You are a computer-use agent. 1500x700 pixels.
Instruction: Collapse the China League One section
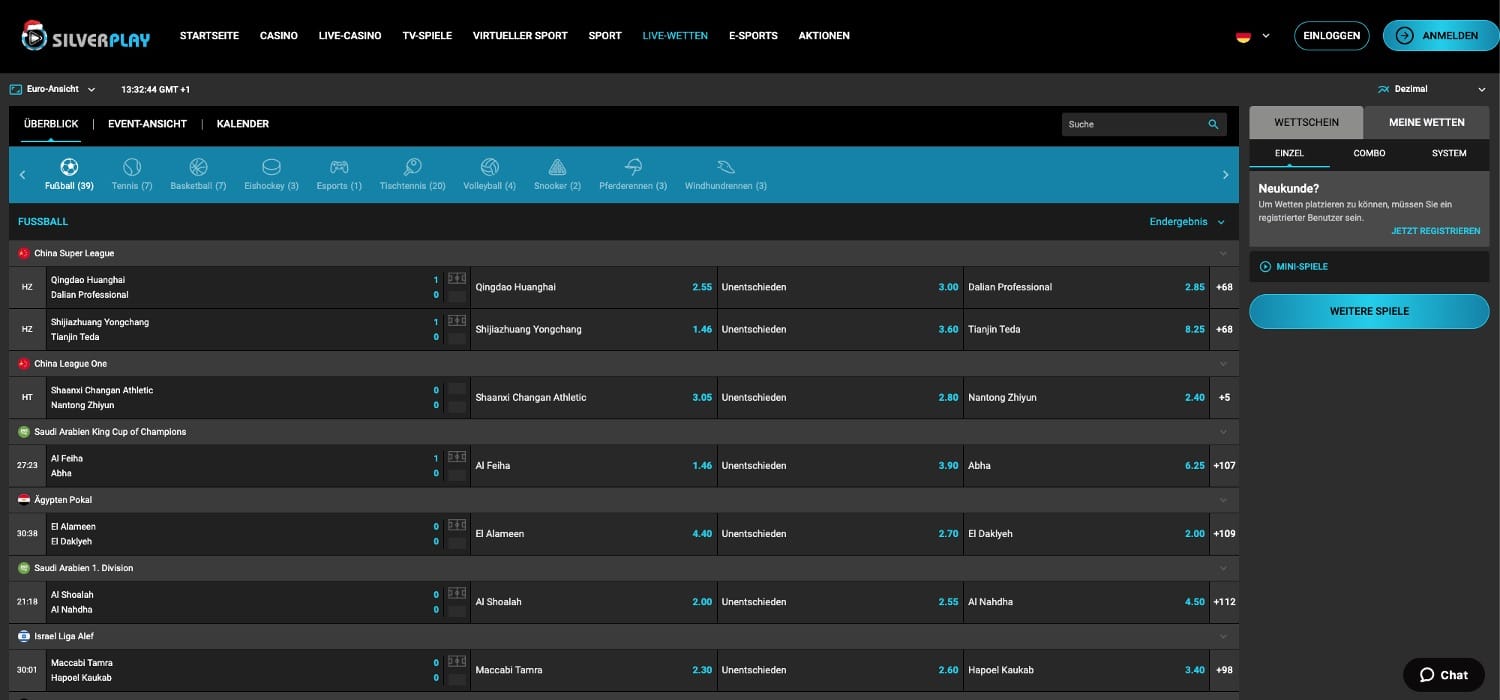point(1222,364)
